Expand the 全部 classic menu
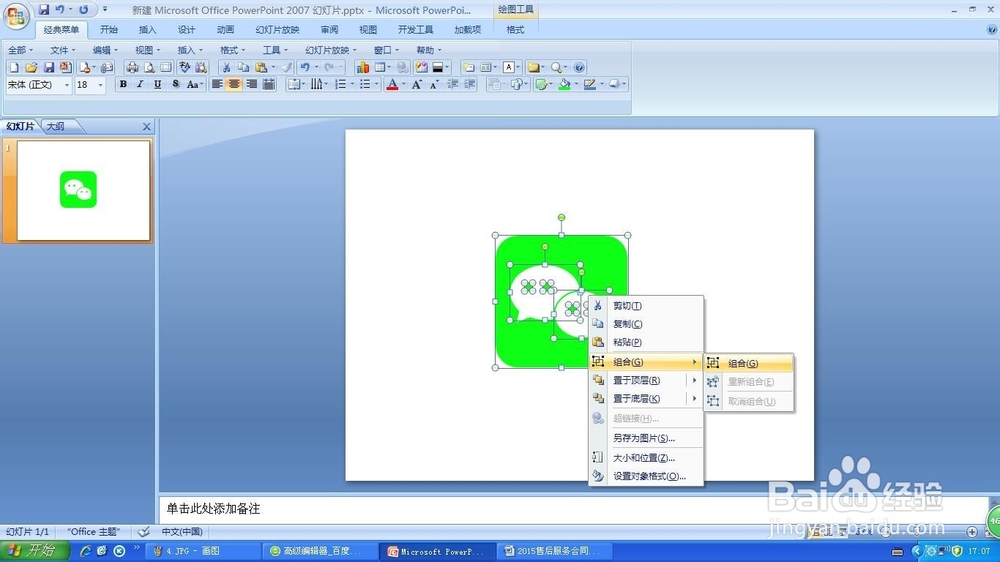Screen dimensions: 1000x562 20,50
